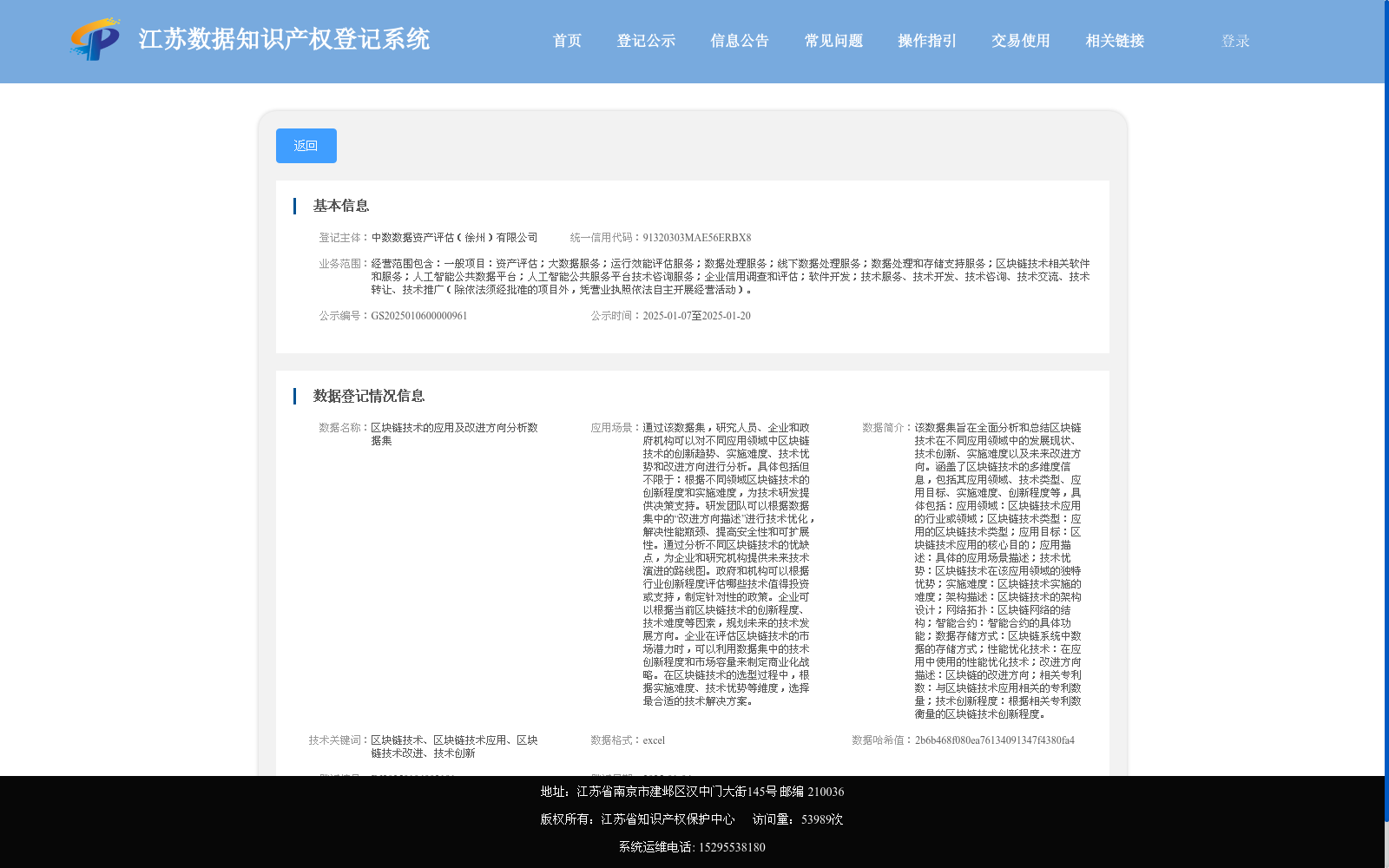Image resolution: width=1389 pixels, height=868 pixels.
Task: Open 相关链接 navigation item
Action: (x=1115, y=41)
